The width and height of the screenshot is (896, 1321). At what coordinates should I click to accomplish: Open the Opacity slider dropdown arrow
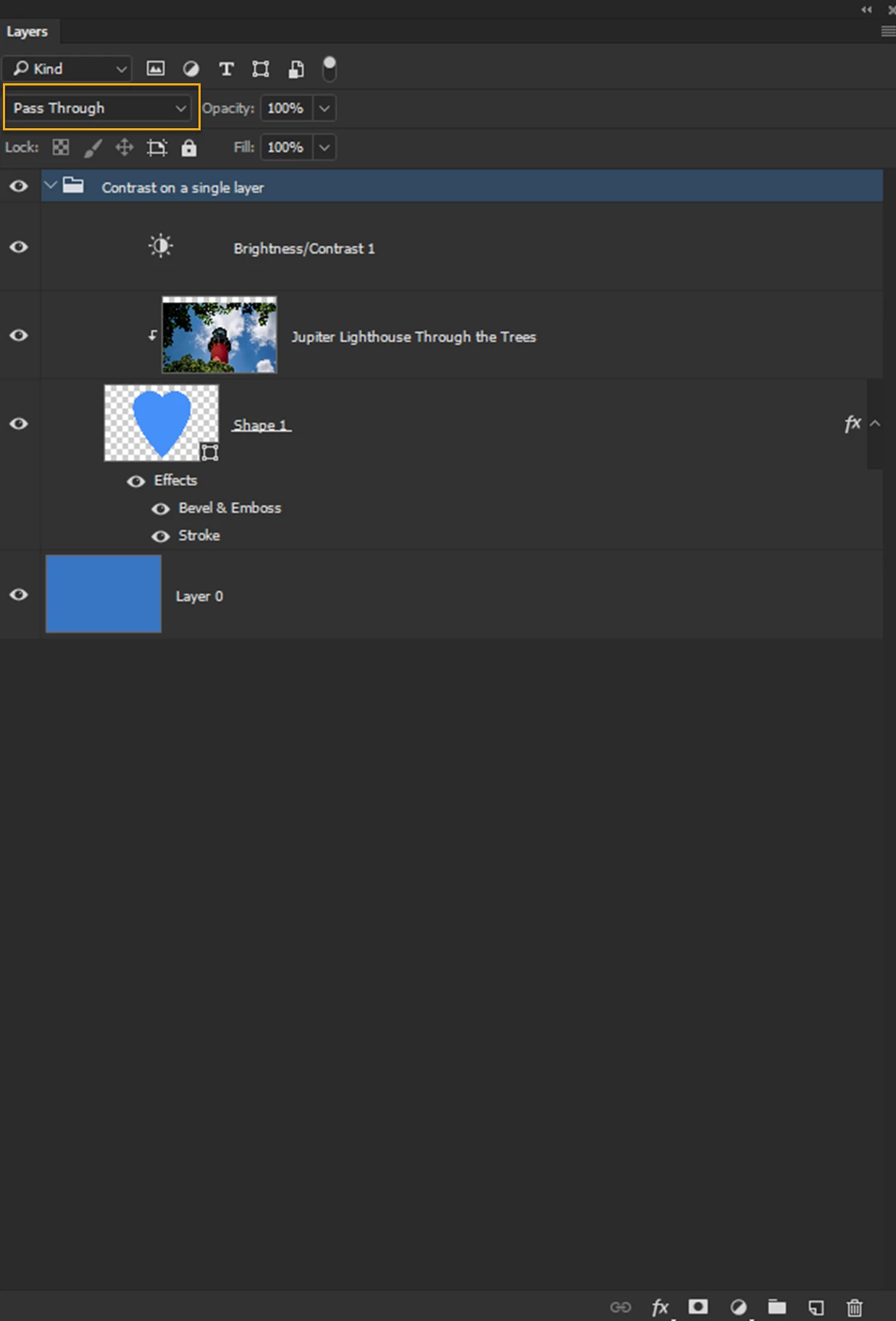[x=325, y=109]
